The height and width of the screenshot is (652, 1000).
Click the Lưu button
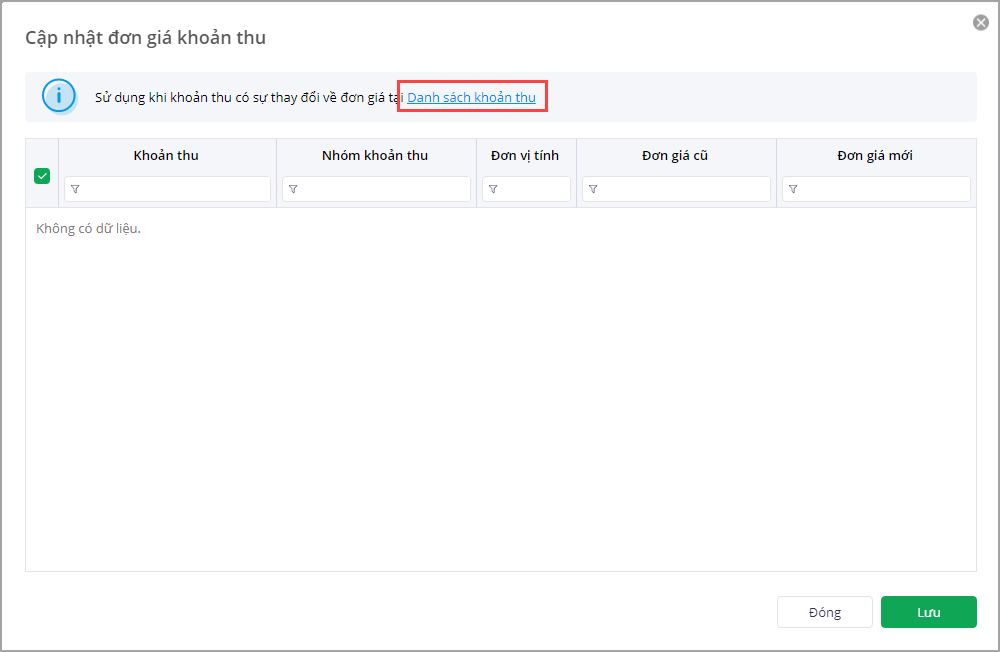pos(928,612)
